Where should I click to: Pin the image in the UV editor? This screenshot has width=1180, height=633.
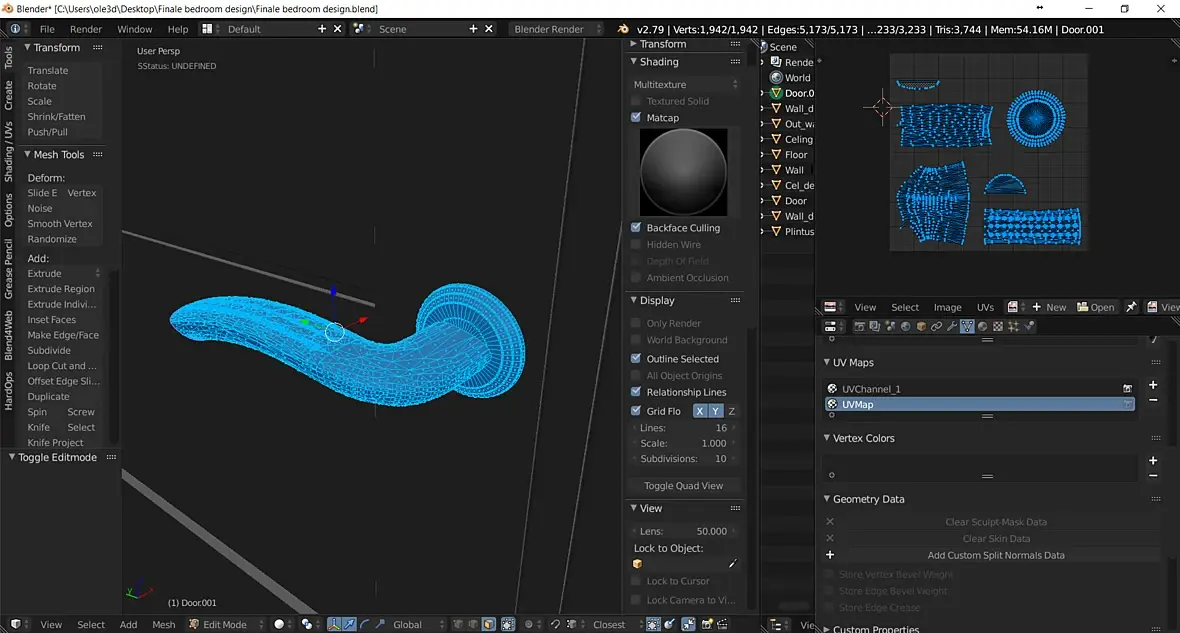1131,307
